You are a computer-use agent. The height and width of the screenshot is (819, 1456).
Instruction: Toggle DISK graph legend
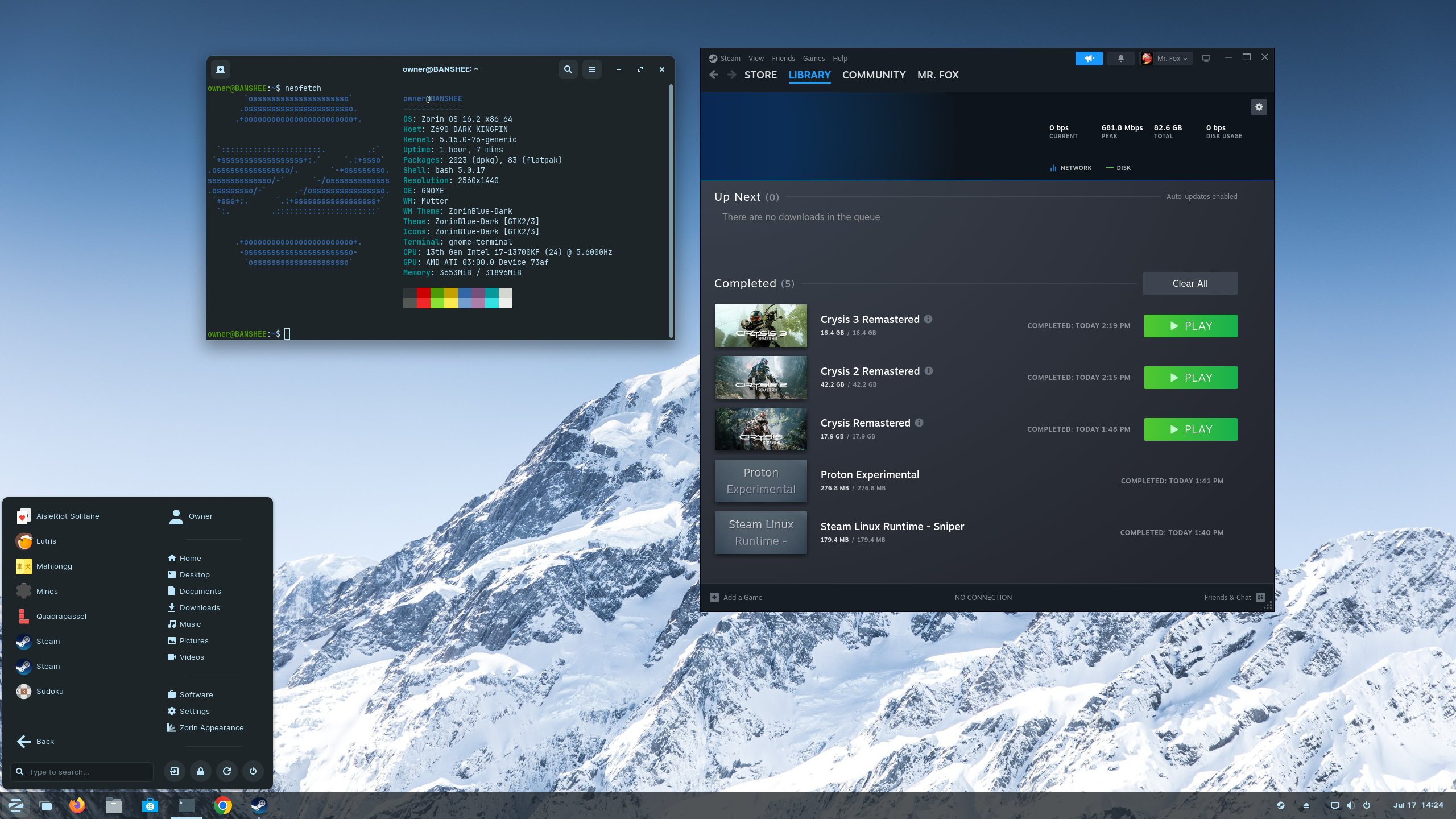(x=1118, y=168)
